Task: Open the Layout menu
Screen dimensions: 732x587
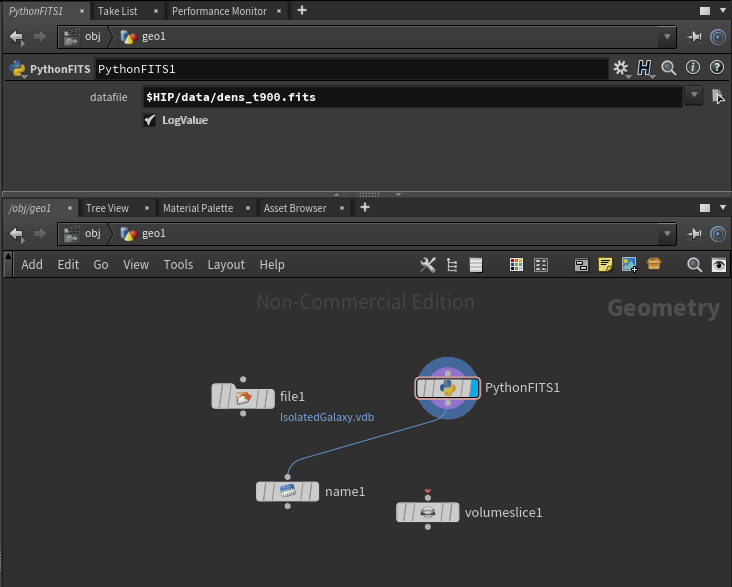Action: (x=225, y=265)
